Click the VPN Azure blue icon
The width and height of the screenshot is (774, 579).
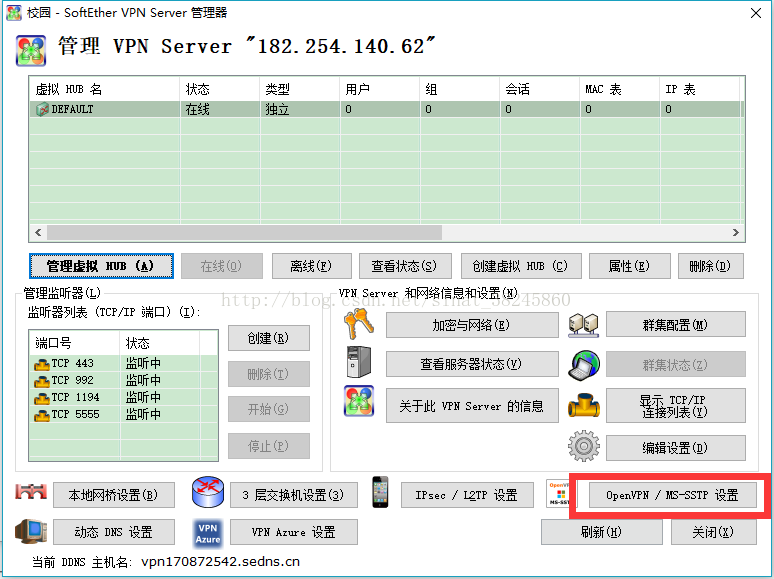[207, 532]
